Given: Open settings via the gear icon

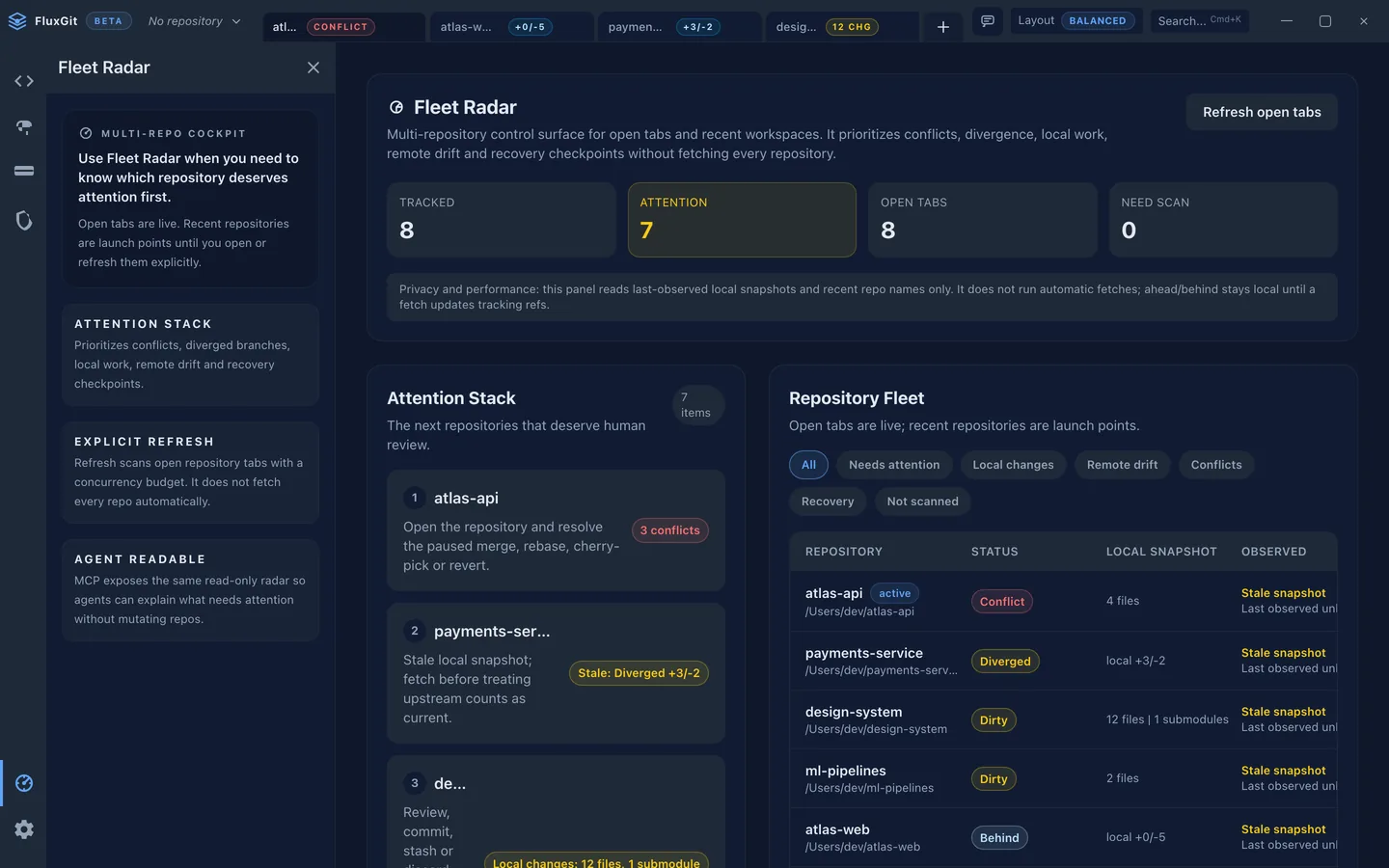Looking at the screenshot, I should coord(24,829).
